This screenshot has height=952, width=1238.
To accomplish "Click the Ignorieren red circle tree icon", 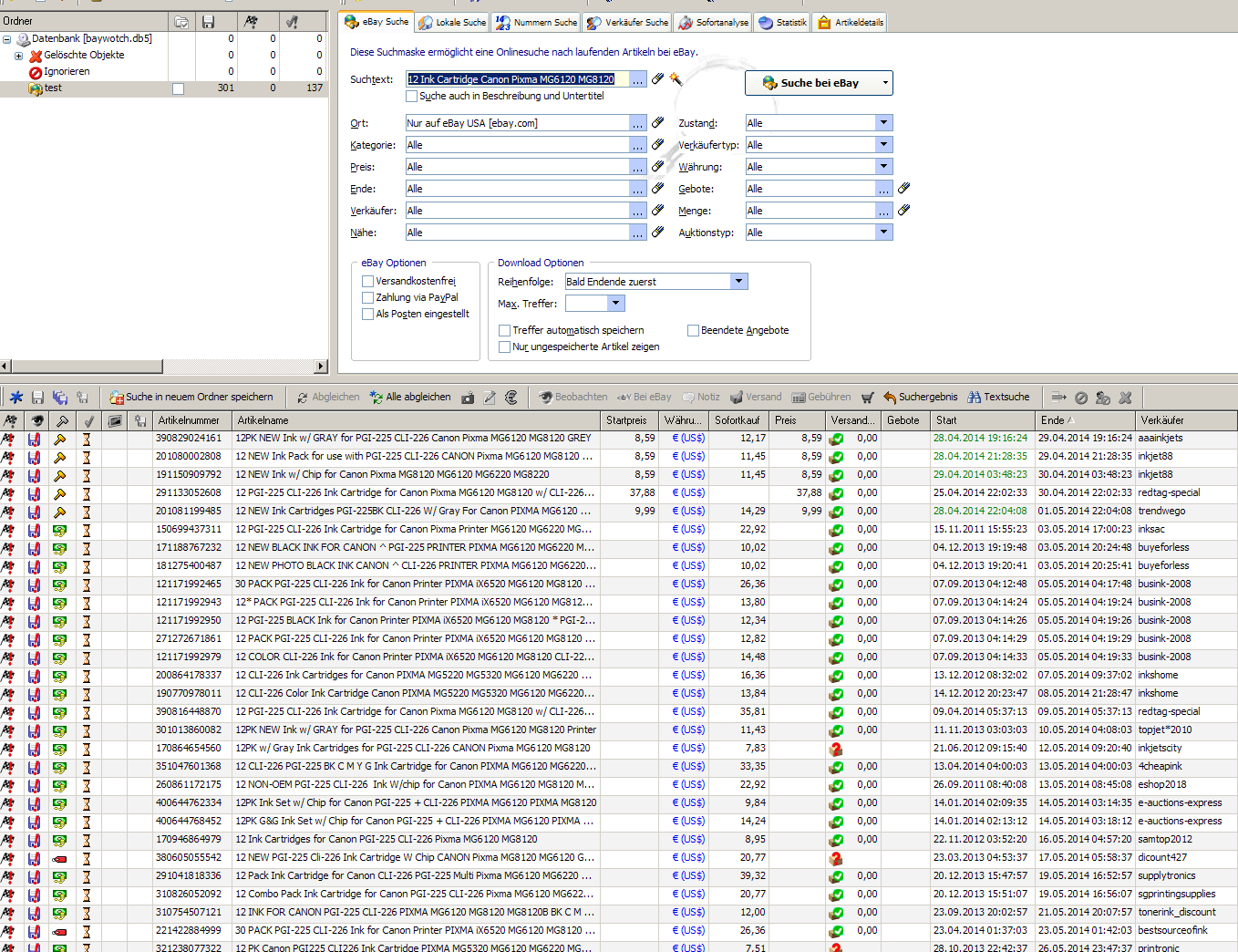I will pos(36,72).
